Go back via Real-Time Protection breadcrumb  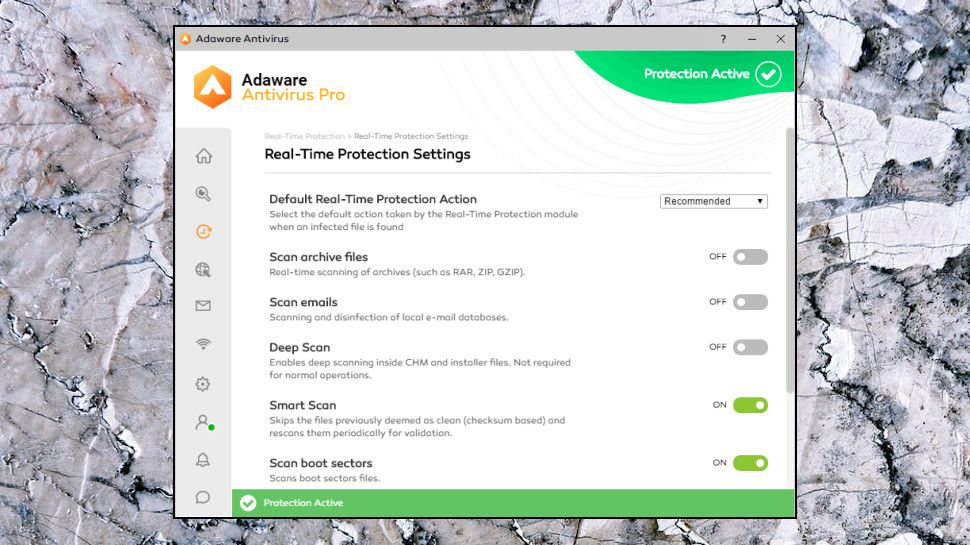(x=304, y=136)
